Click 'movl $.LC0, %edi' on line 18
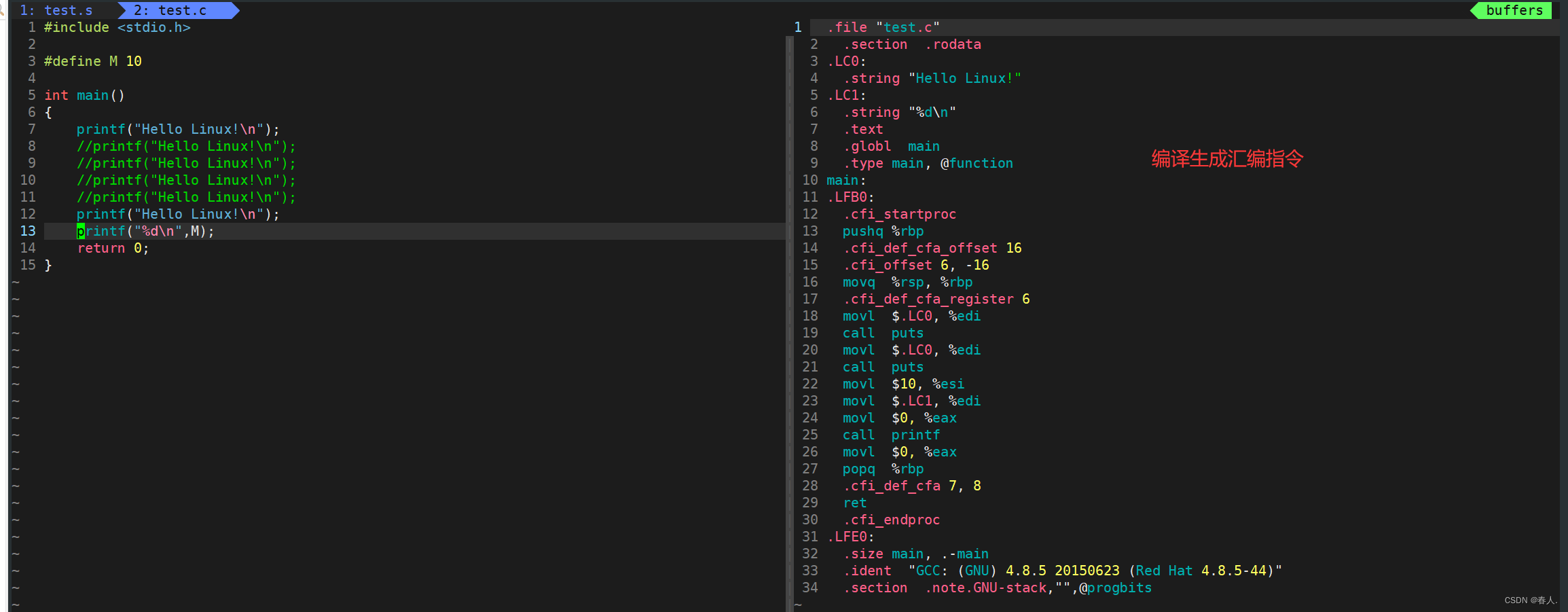Screen dimensions: 1568x612 coord(912,316)
